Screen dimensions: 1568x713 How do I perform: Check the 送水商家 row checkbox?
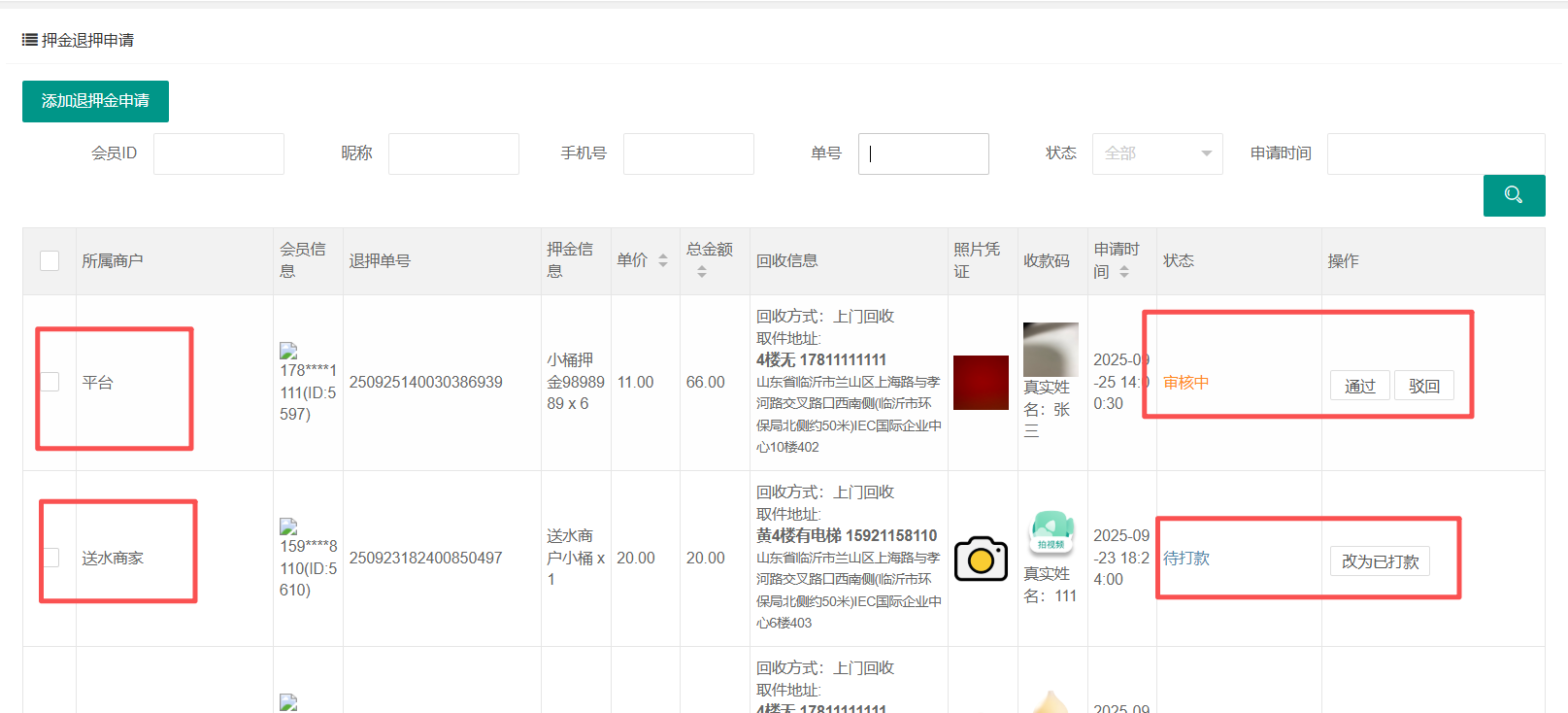[50, 558]
